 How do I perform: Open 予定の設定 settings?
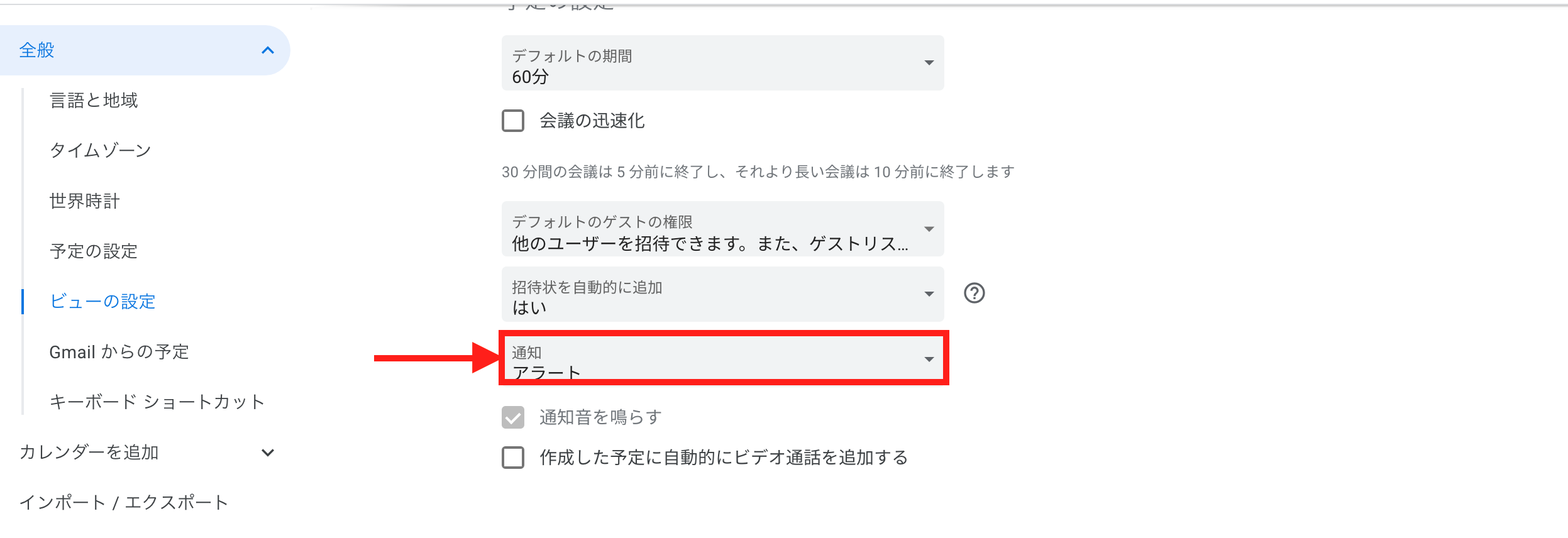pyautogui.click(x=93, y=251)
